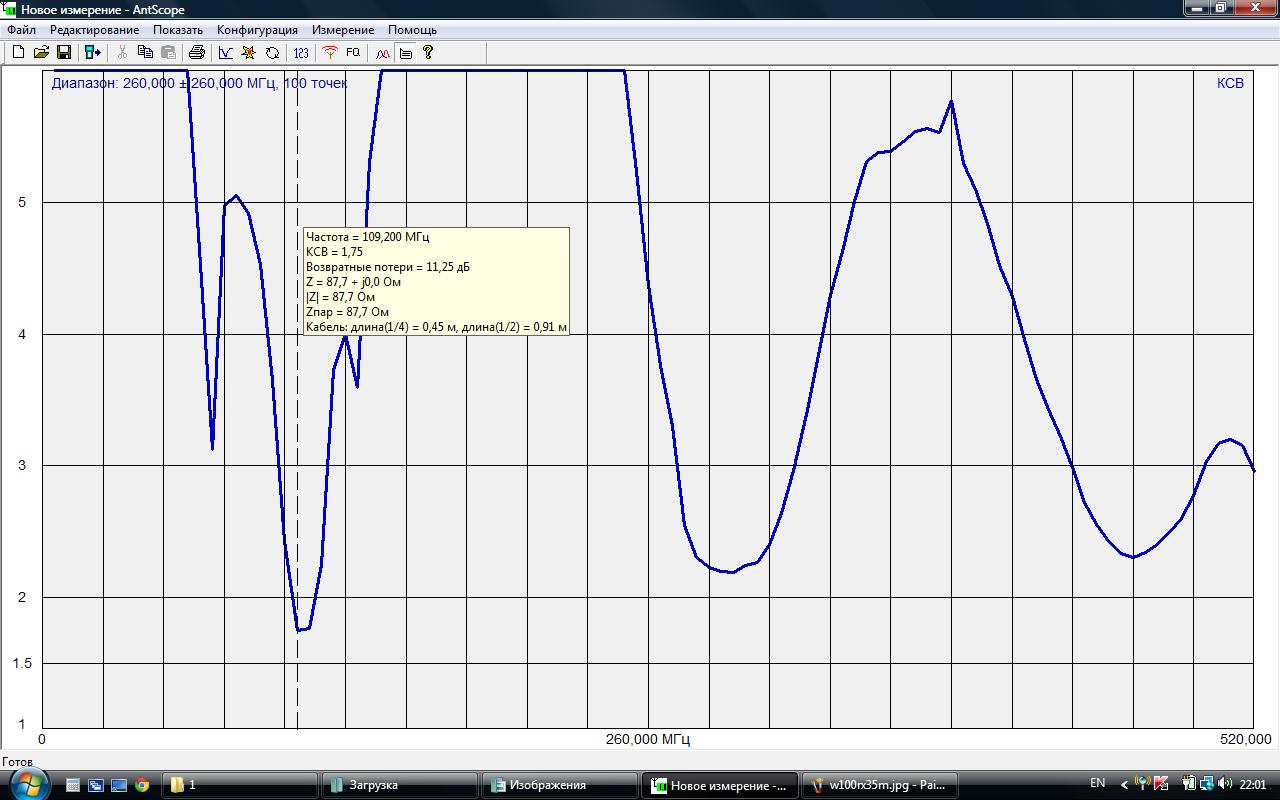Click the |Z| = 87,7 Ом line
The image size is (1280, 800).
340,297
